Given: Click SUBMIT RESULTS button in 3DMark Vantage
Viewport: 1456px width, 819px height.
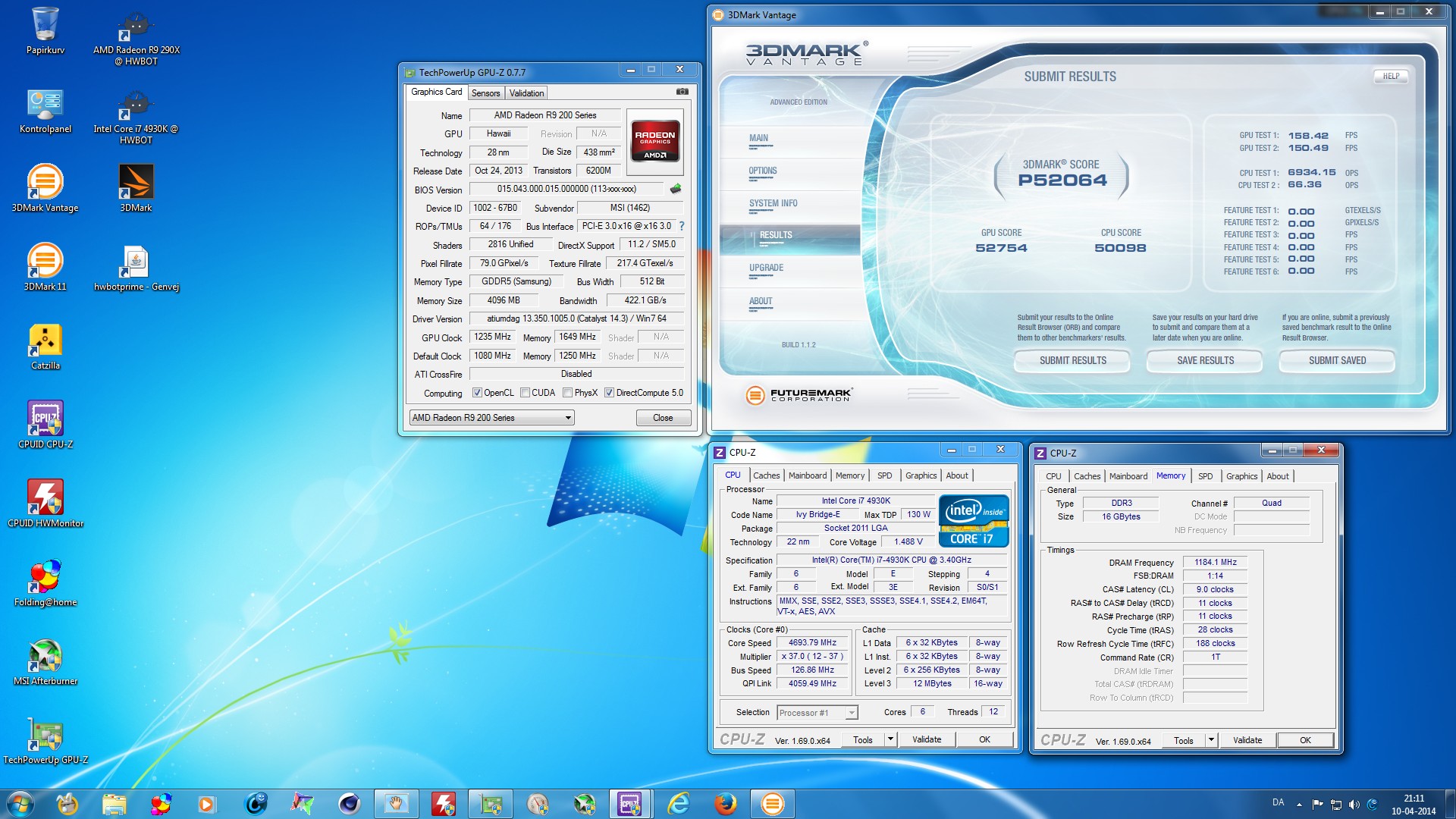Looking at the screenshot, I should tap(1072, 361).
